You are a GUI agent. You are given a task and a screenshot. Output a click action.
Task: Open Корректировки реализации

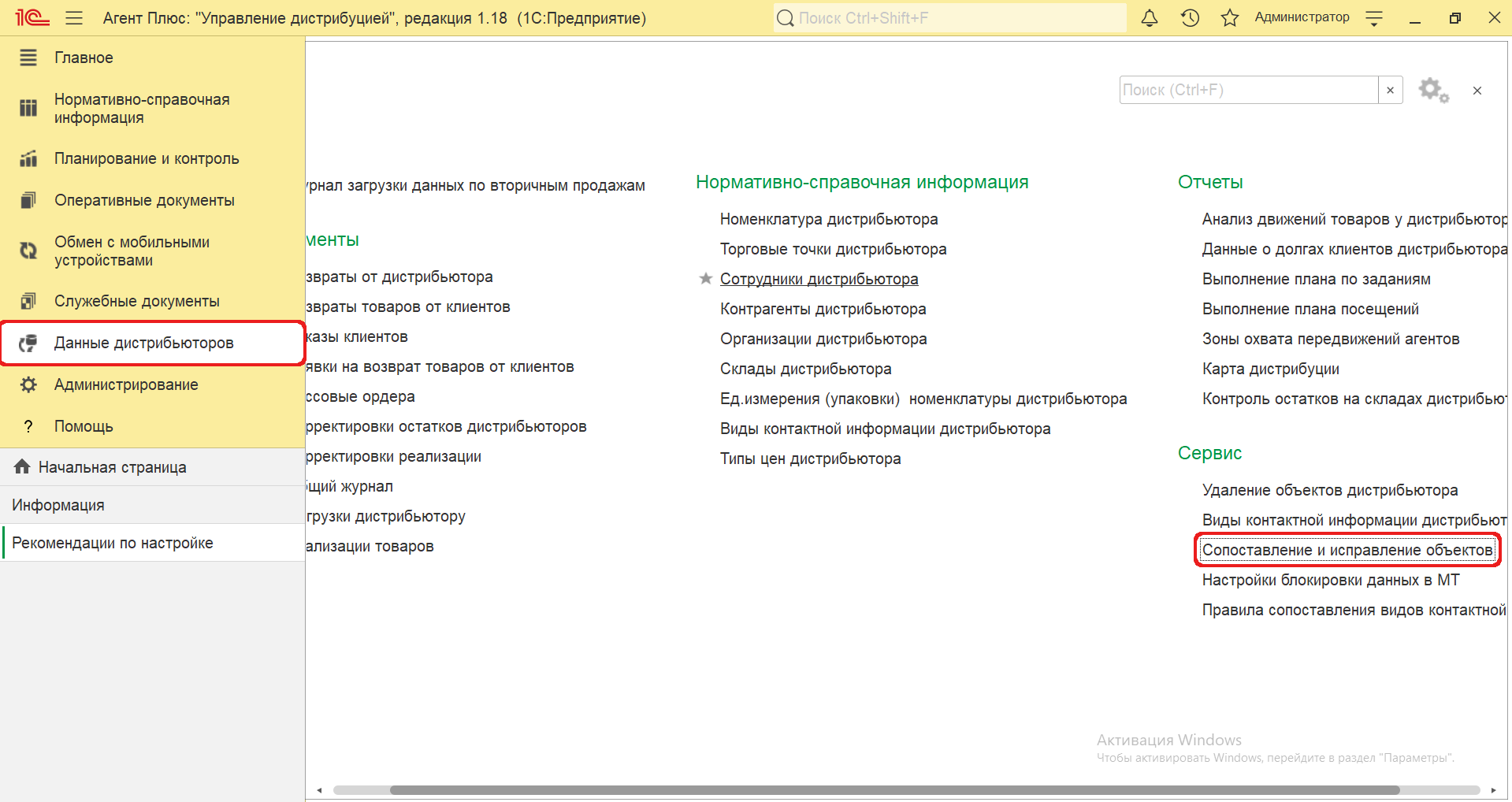(393, 456)
